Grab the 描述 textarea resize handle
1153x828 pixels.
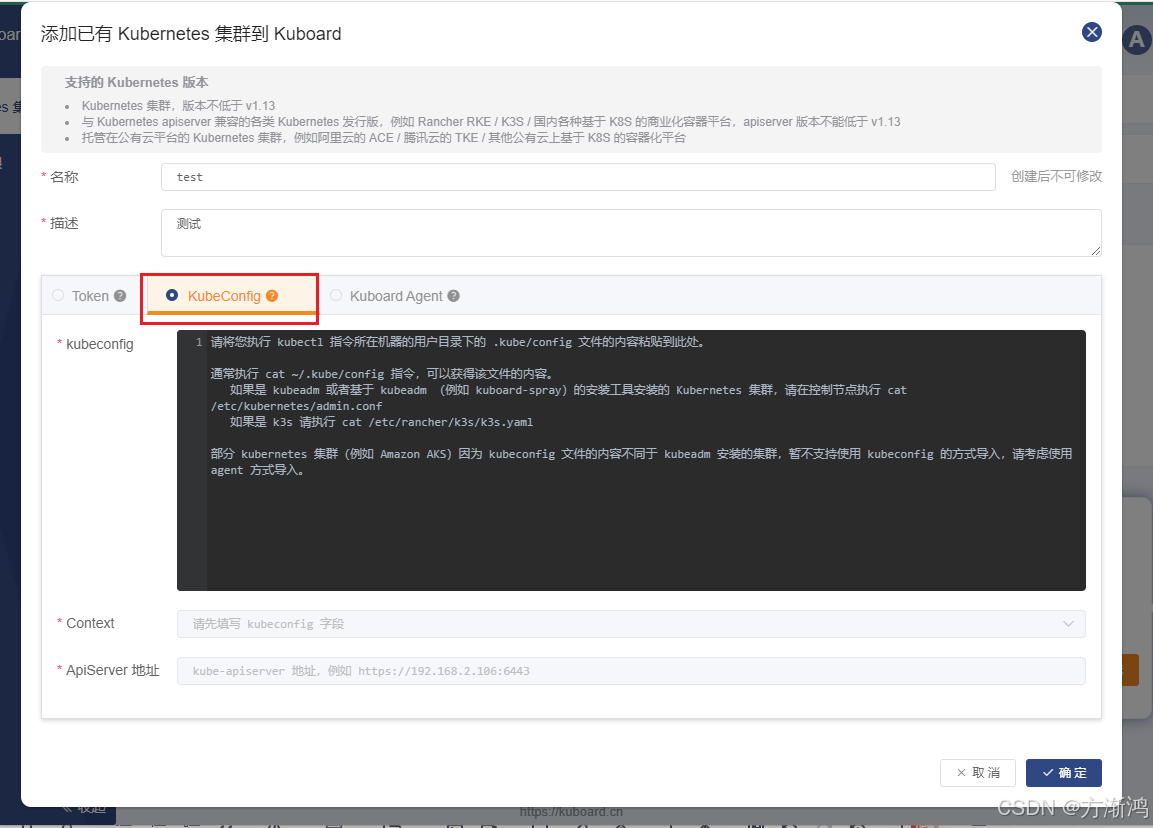pyautogui.click(x=1096, y=251)
